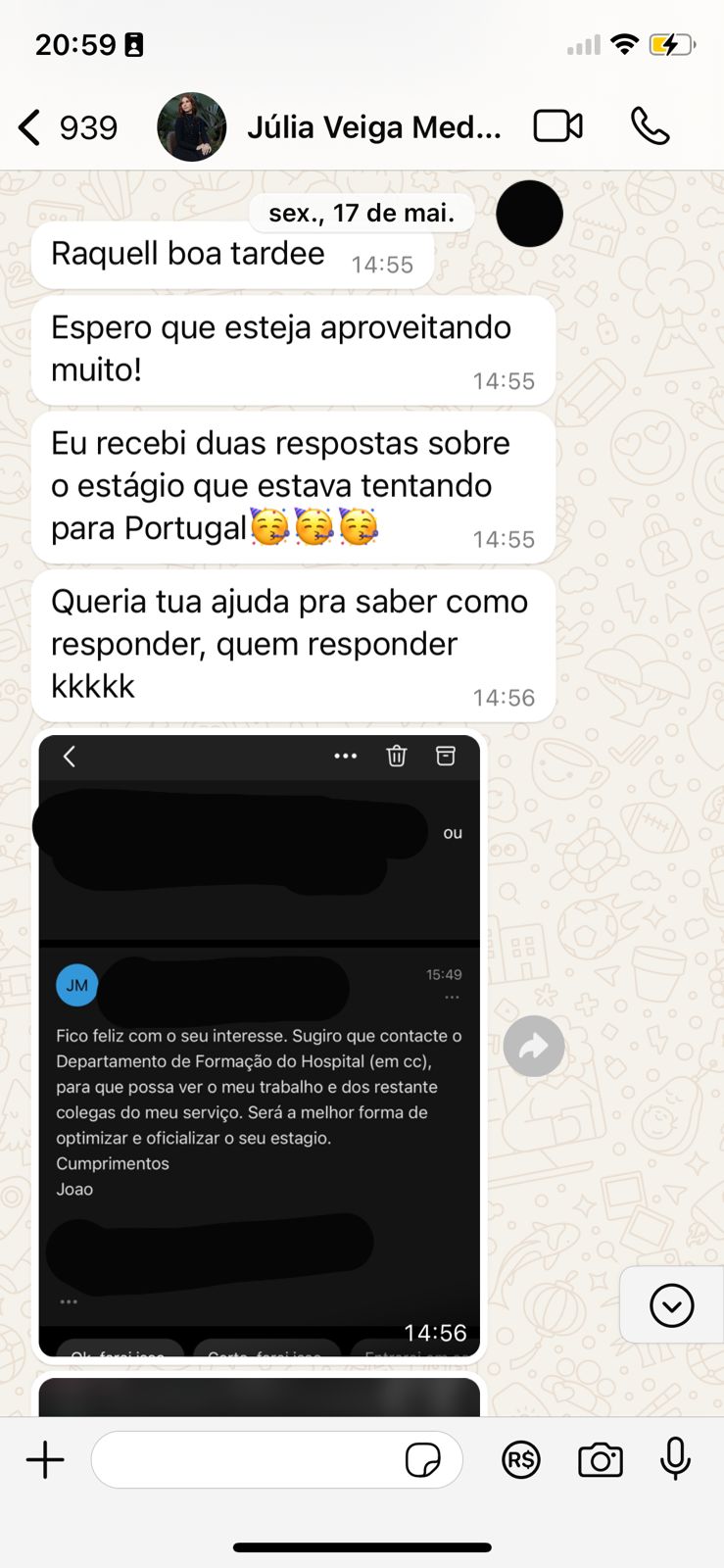
Task: Jump to latest messages with down chevron
Action: tap(672, 1305)
